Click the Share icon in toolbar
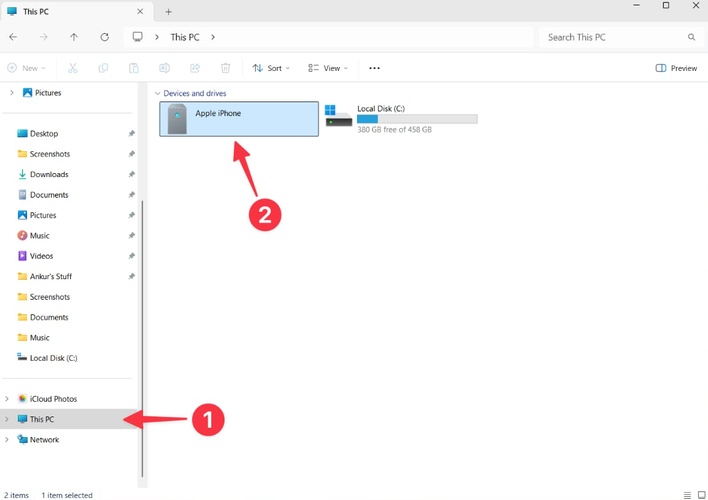The width and height of the screenshot is (708, 500). tap(195, 68)
